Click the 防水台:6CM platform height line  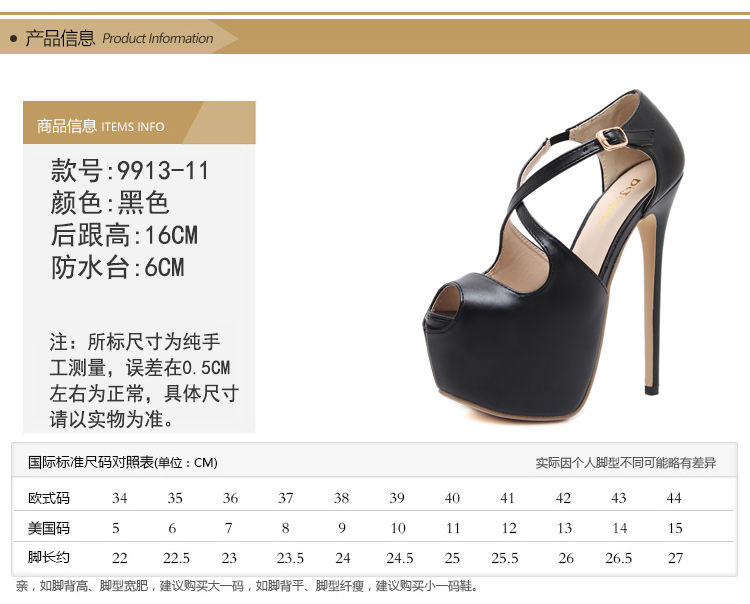[x=117, y=267]
